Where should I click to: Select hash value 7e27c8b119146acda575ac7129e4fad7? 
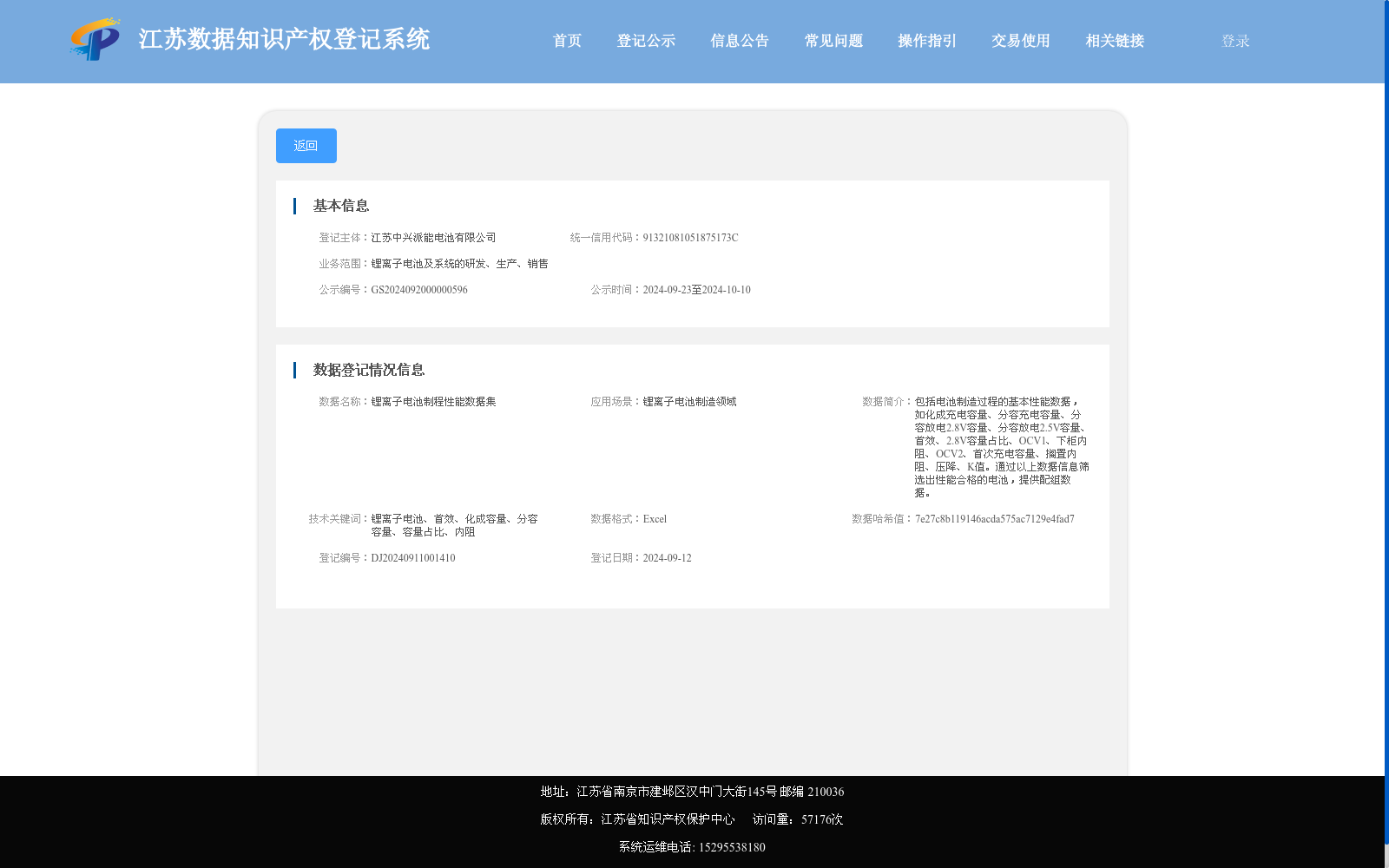click(995, 519)
